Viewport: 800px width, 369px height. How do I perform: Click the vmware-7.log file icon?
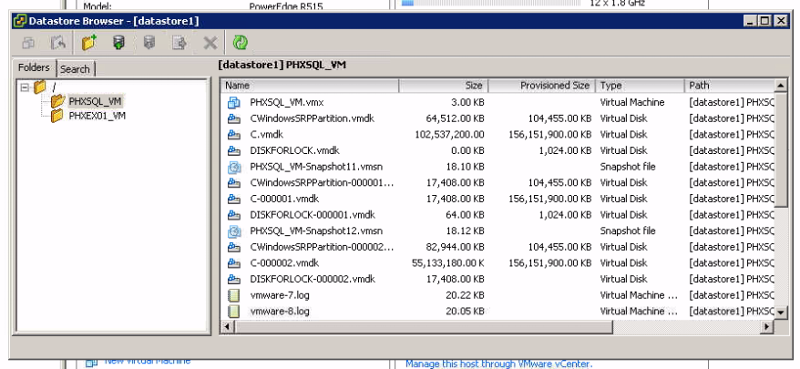click(234, 296)
